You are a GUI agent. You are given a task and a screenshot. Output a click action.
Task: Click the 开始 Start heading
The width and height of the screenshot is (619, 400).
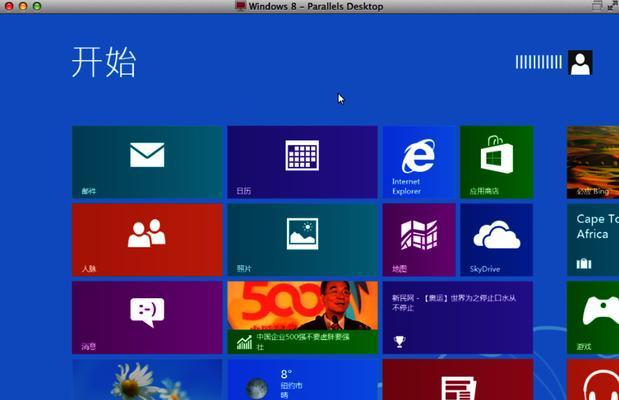click(x=104, y=62)
